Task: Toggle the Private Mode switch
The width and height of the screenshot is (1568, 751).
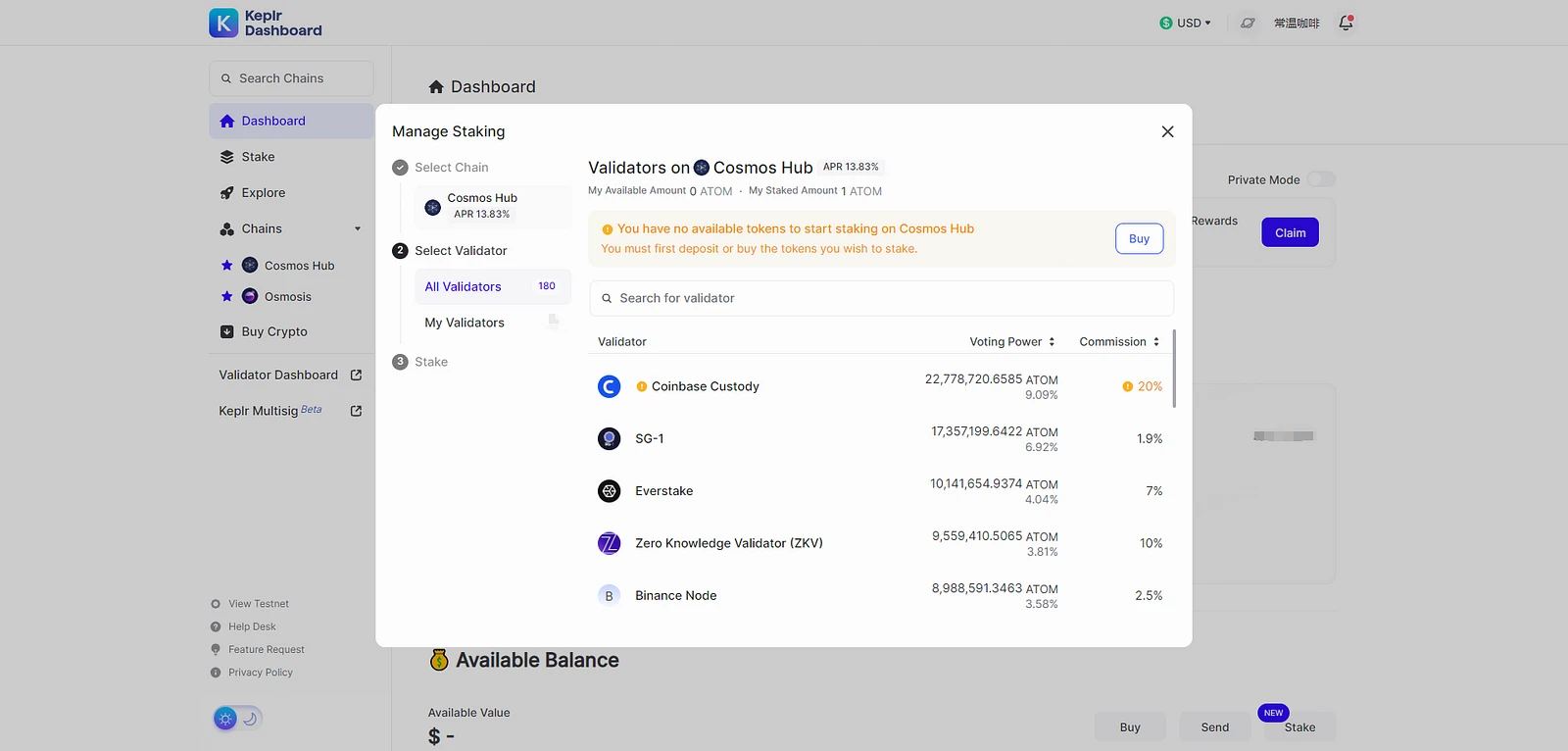Action: pos(1321,179)
